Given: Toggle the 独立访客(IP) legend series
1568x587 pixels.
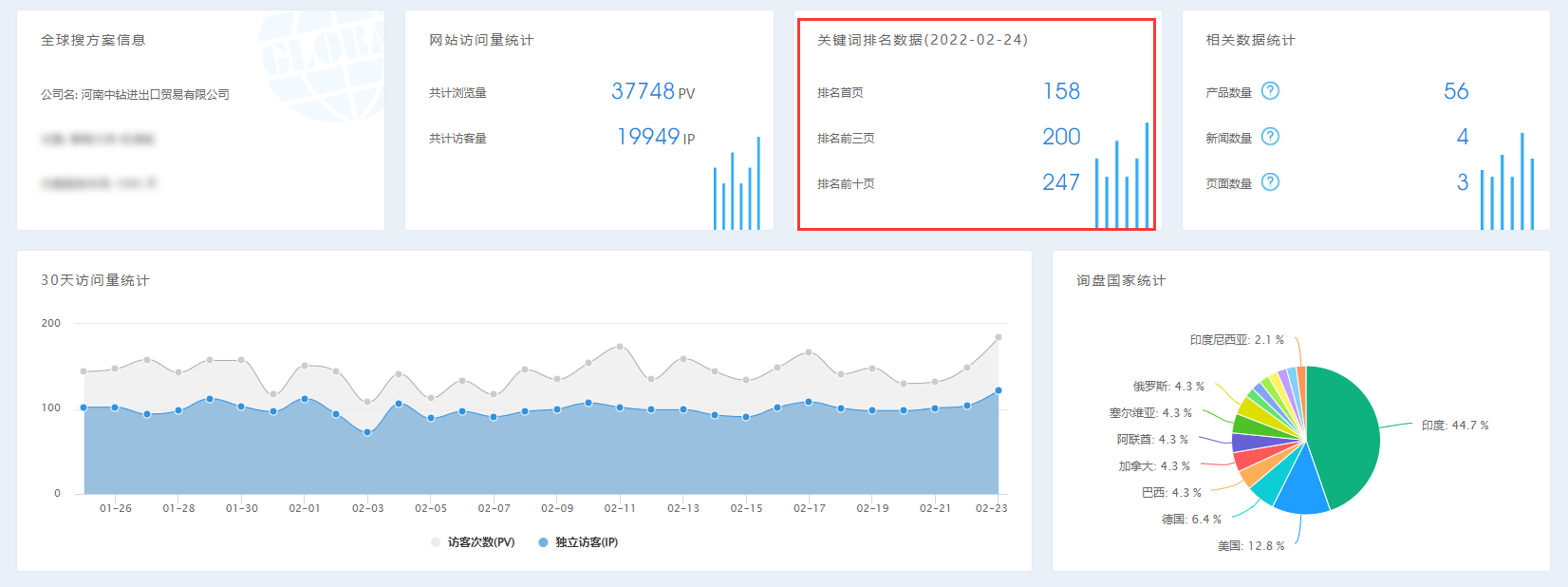Looking at the screenshot, I should click(x=578, y=542).
